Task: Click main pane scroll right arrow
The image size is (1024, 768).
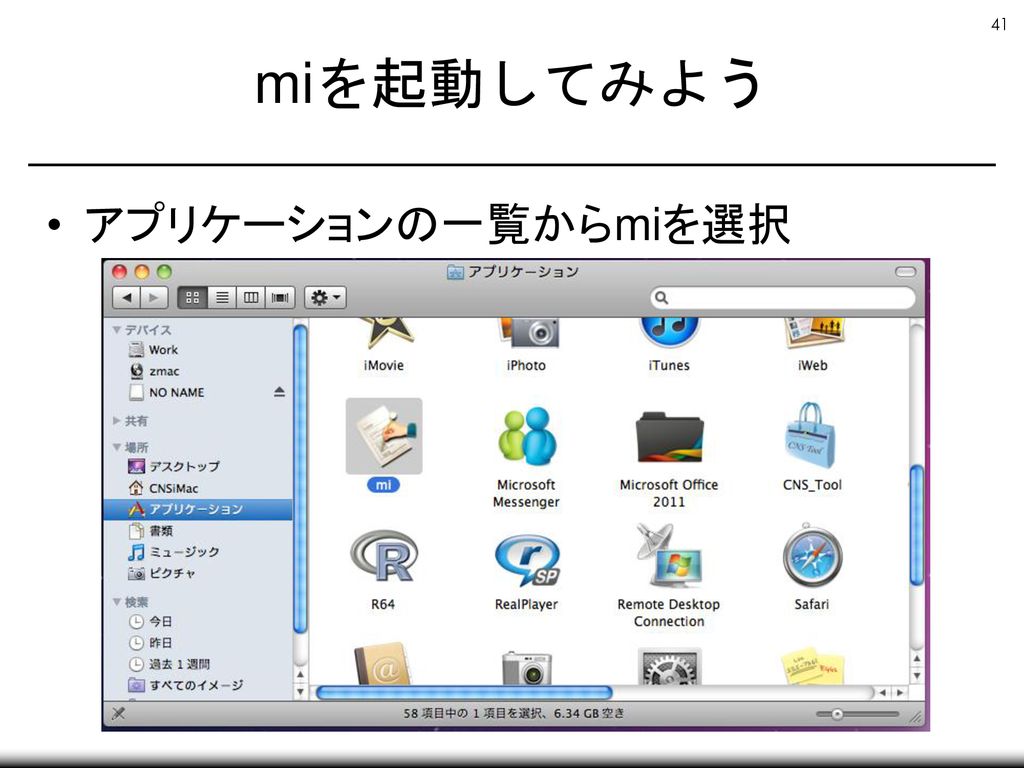Action: (x=900, y=692)
